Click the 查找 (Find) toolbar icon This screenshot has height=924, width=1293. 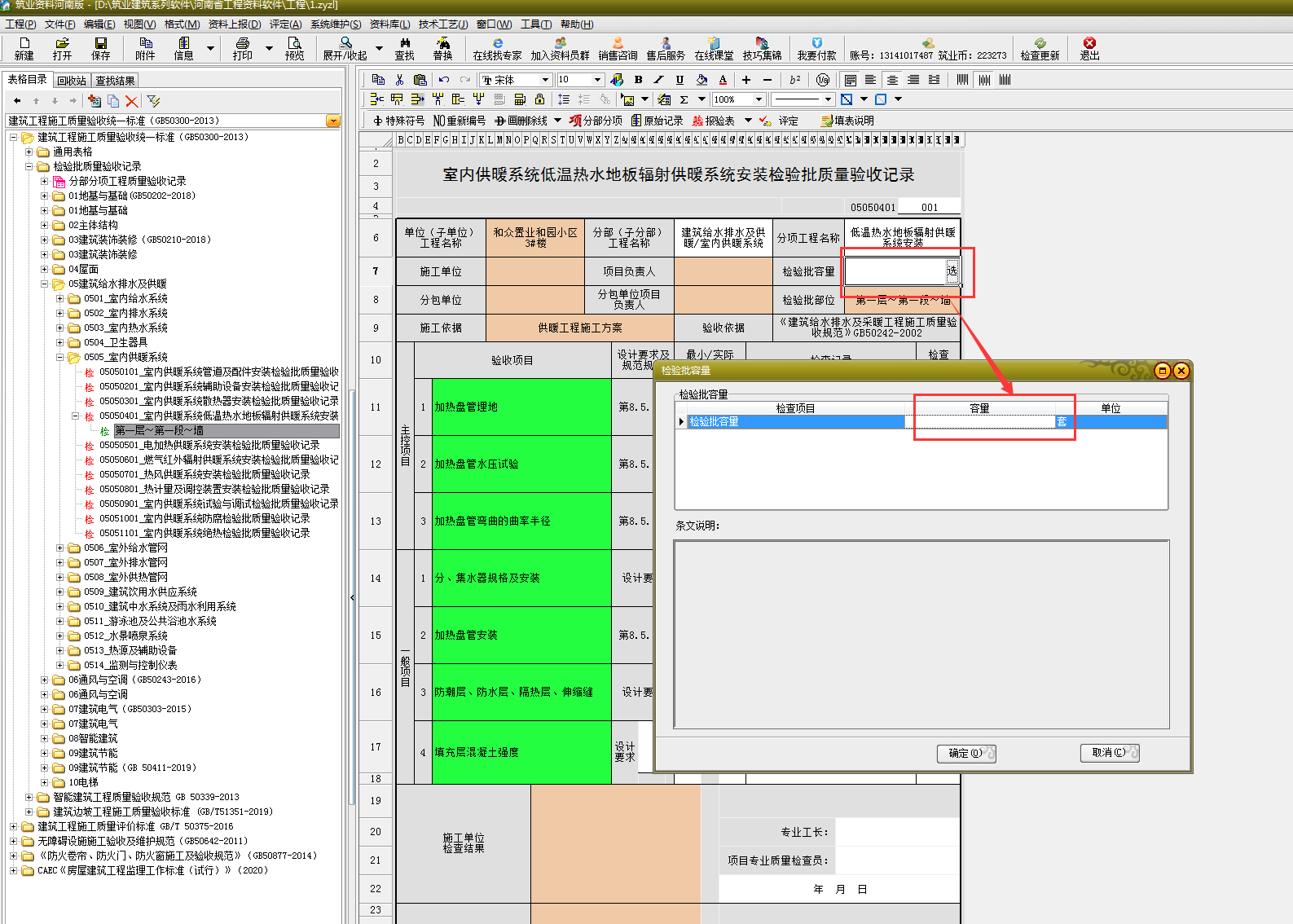click(405, 49)
